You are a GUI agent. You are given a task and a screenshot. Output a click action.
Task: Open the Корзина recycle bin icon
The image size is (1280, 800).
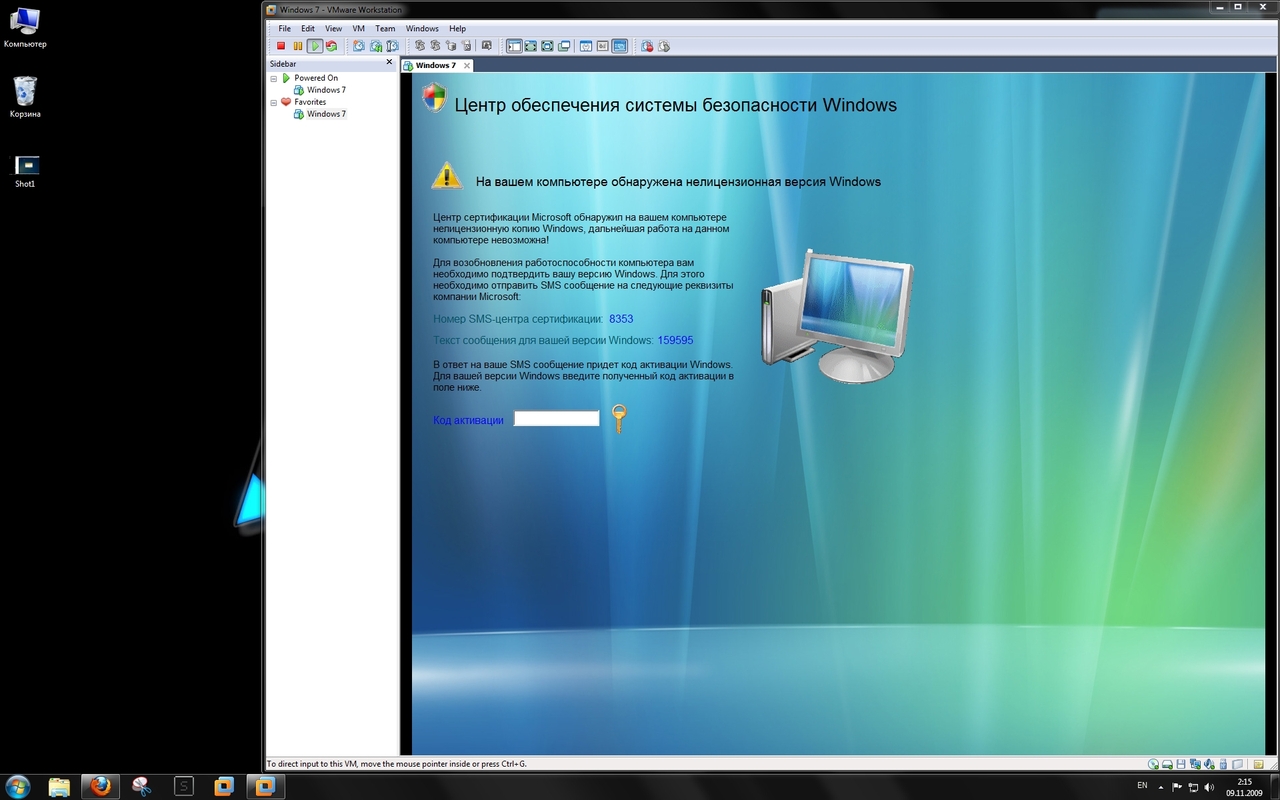(25, 97)
